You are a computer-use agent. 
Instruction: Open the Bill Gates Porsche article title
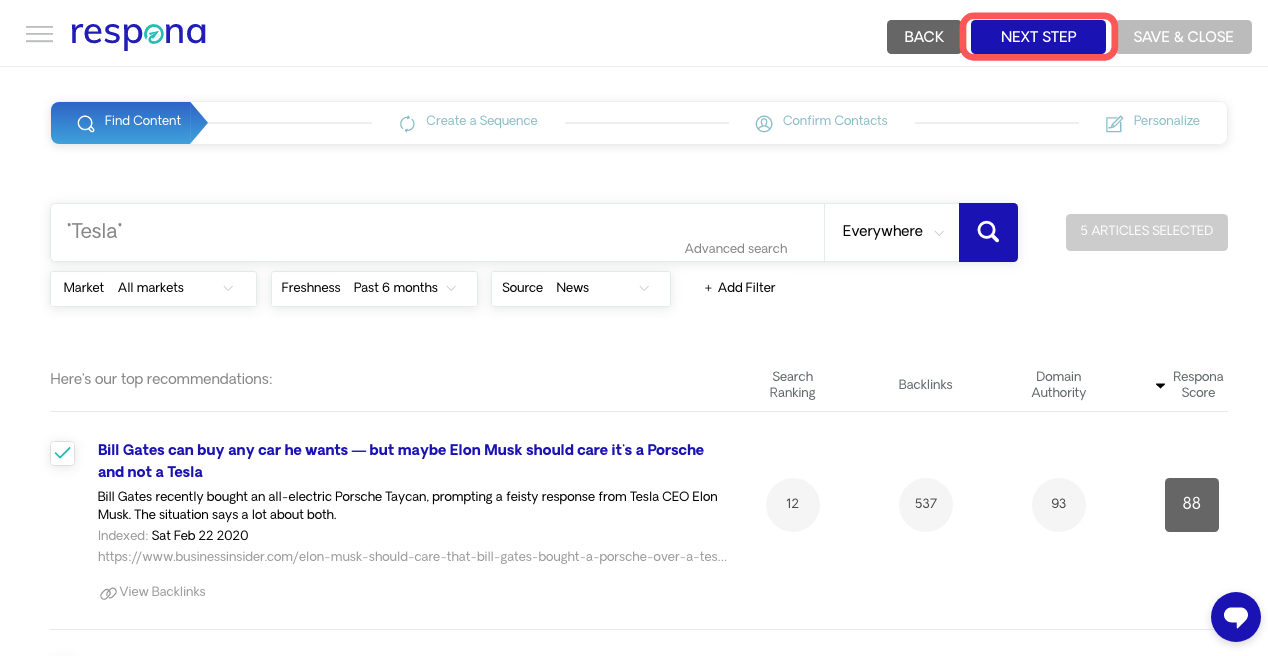coord(401,461)
